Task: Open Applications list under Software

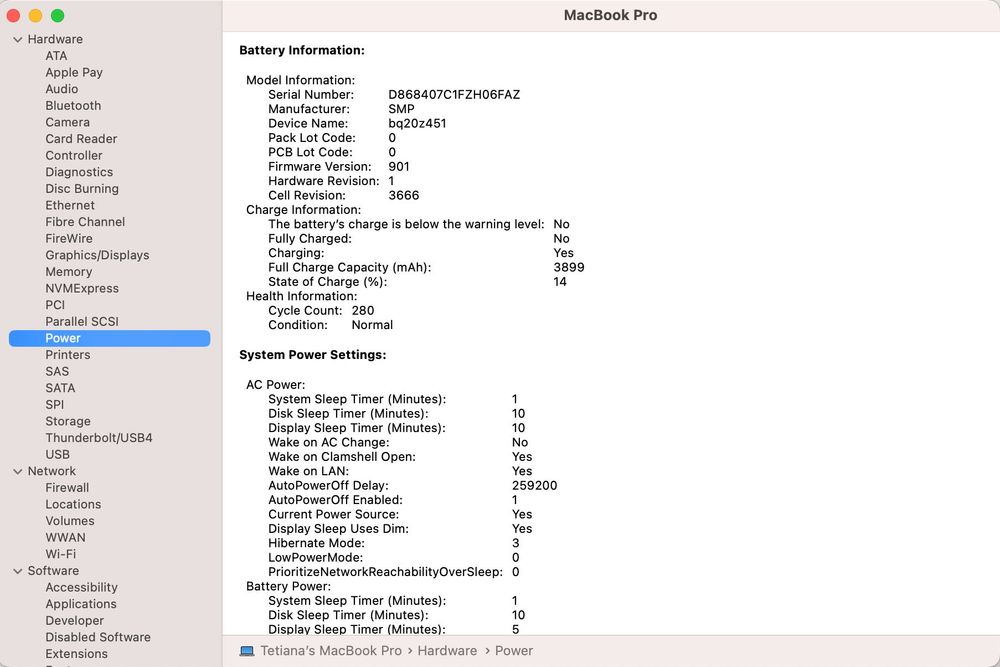Action: 81,604
